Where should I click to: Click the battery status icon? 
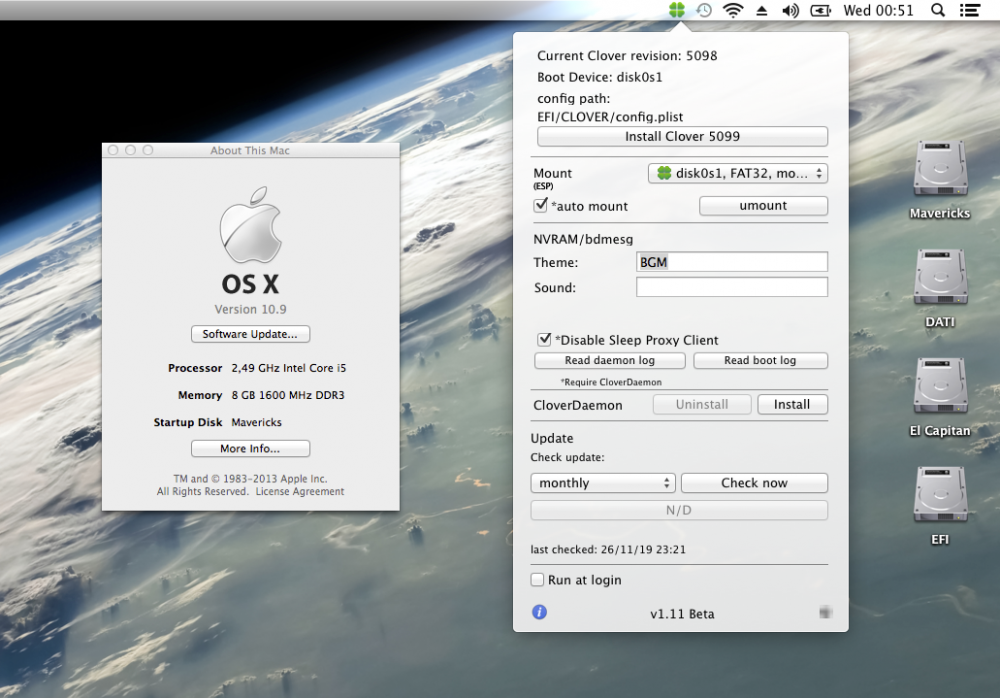(x=820, y=11)
